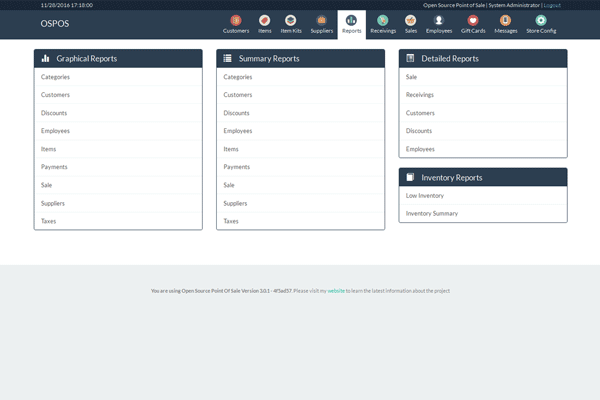This screenshot has width=600, height=400.
Task: Open the Messages module icon
Action: (x=505, y=20)
